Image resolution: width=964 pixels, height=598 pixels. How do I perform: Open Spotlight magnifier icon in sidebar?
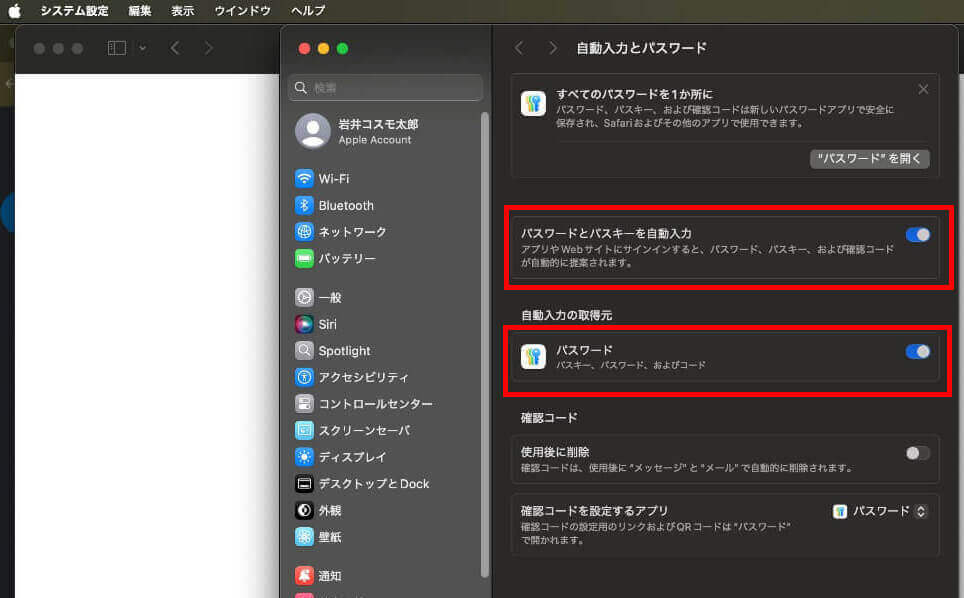(304, 350)
